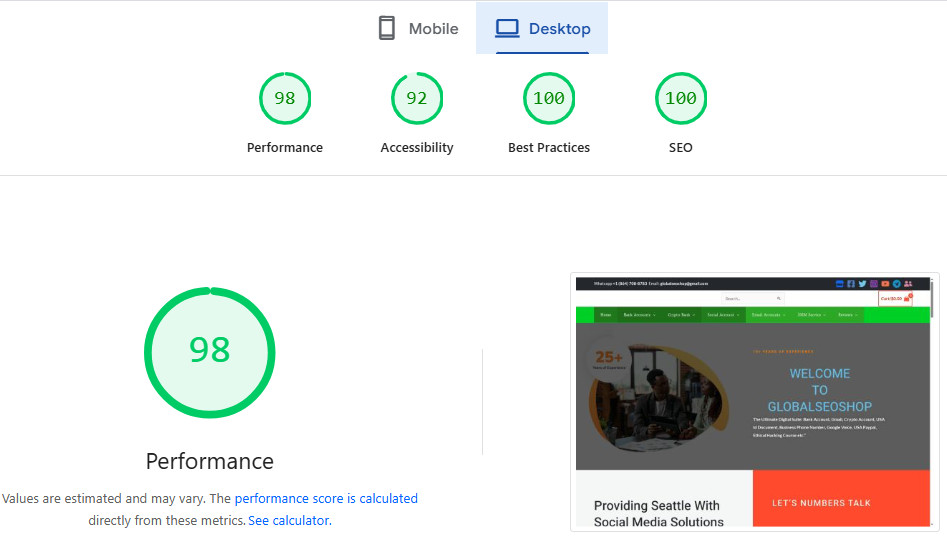
Task: Open the 'performance score is calculated' link
Action: pos(326,498)
